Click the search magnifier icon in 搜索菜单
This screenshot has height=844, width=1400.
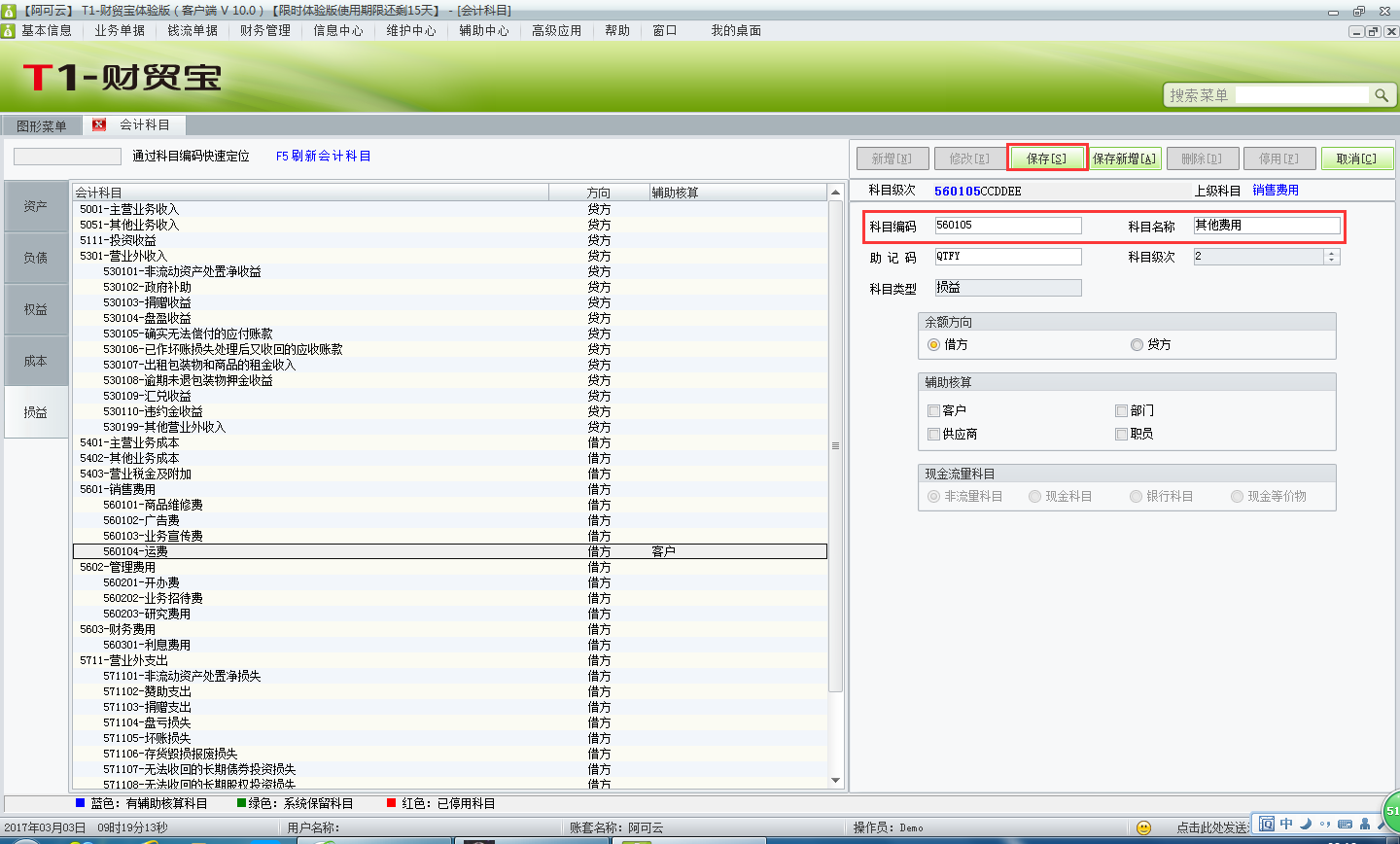[1382, 95]
